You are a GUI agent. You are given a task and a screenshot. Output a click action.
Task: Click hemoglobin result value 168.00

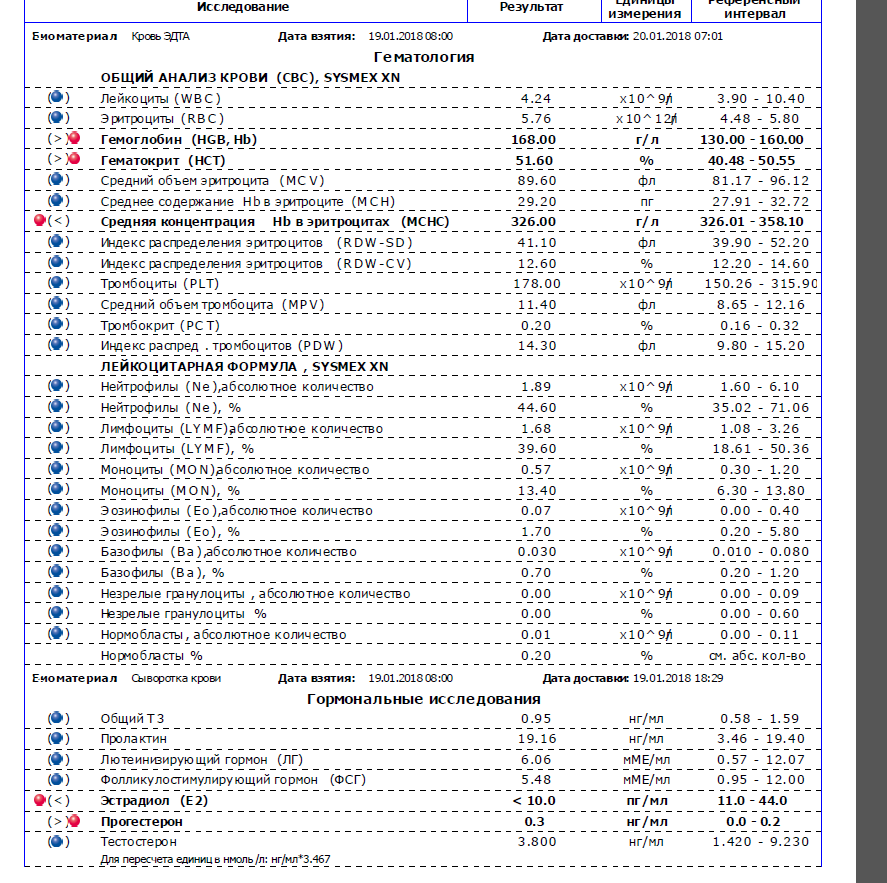tap(537, 140)
